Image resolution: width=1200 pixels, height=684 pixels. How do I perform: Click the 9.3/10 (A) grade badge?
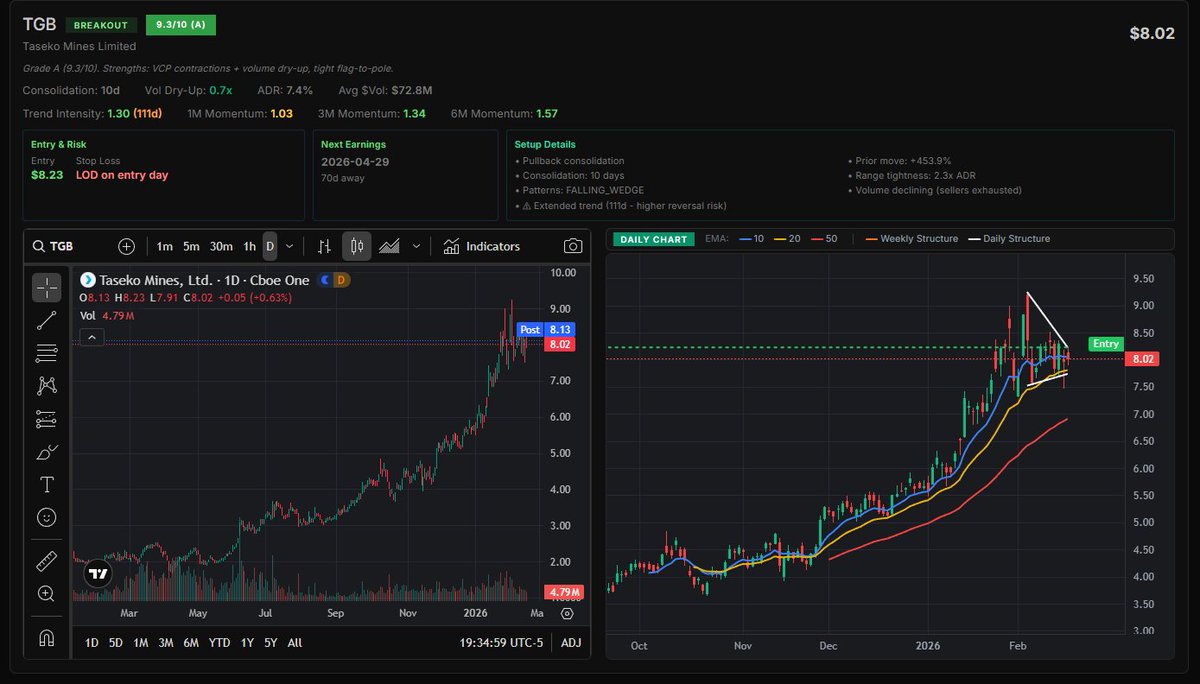[x=180, y=25]
